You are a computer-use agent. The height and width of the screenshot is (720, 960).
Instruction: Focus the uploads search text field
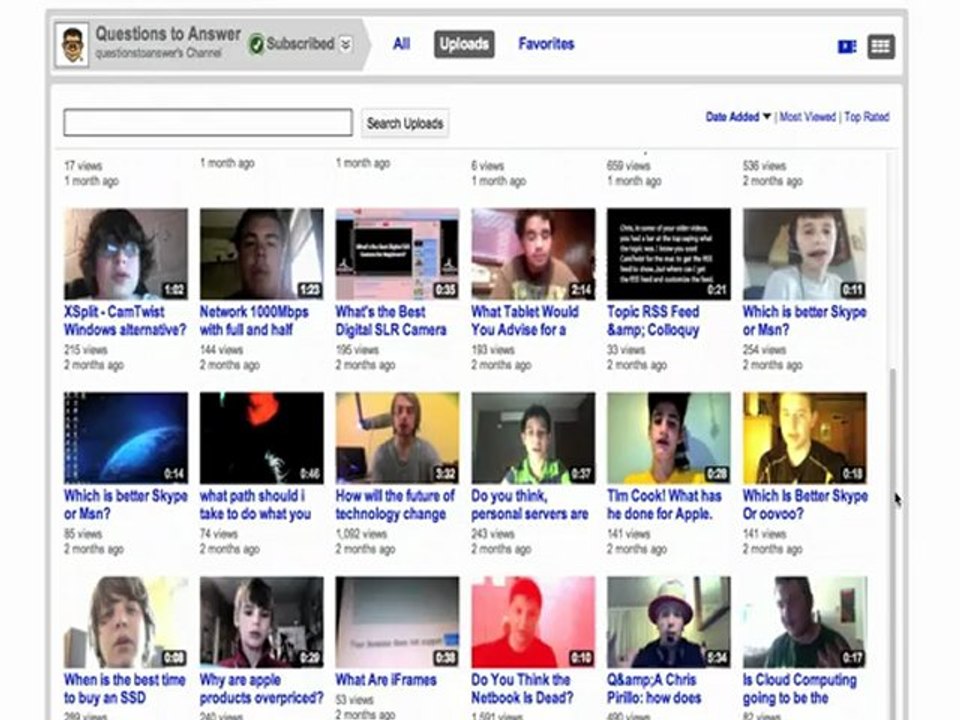click(208, 122)
